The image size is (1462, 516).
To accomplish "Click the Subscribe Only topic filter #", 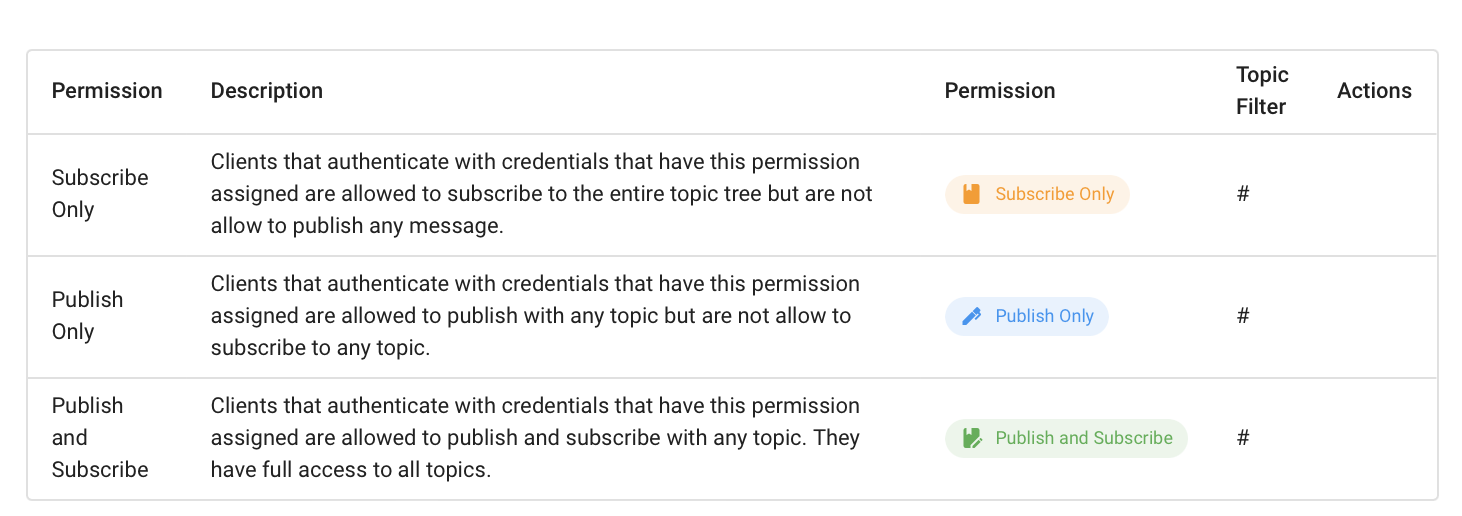I will (1243, 194).
